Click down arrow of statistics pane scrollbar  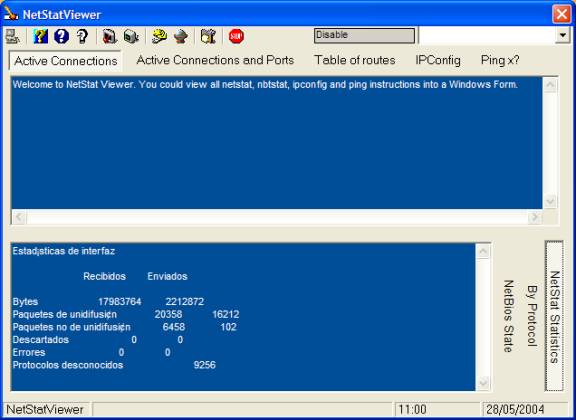[483, 383]
